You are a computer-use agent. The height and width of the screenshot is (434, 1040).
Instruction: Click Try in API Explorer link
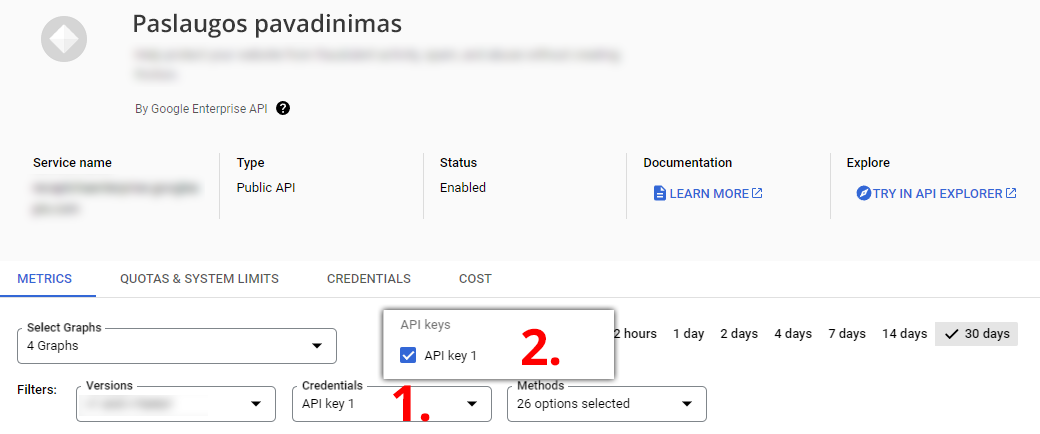[x=937, y=193]
